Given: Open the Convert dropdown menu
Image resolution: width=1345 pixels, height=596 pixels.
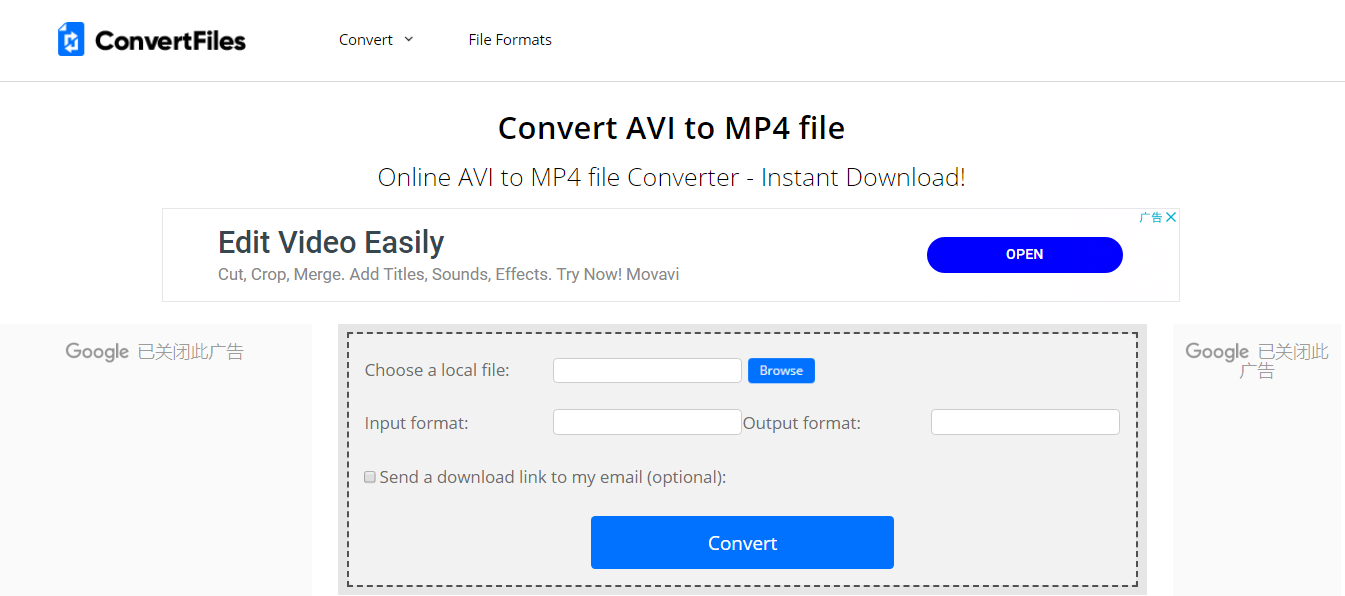Looking at the screenshot, I should 376,40.
